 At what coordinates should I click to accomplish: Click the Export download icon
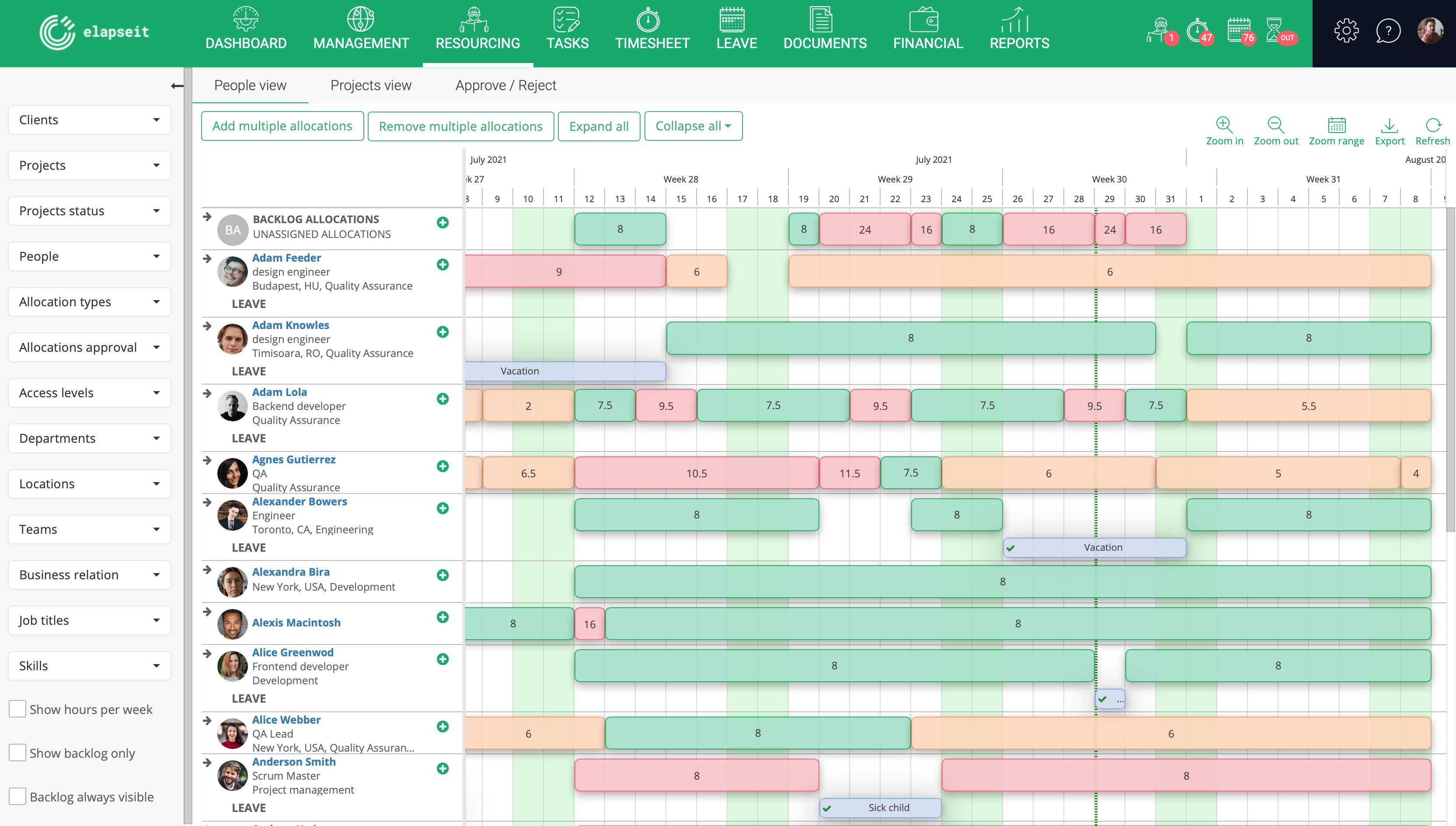(x=1389, y=126)
